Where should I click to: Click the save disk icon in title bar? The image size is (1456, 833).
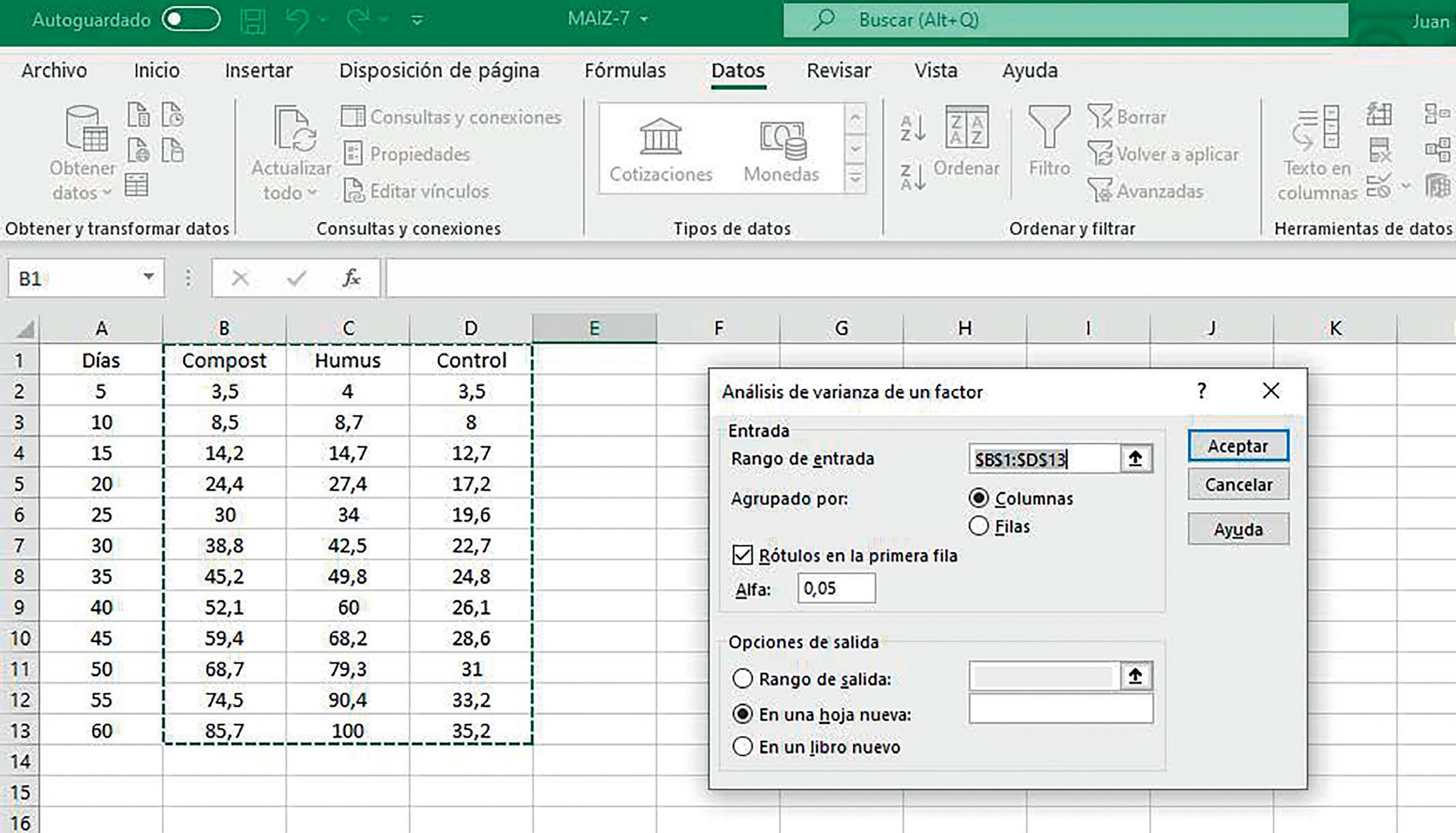point(252,20)
